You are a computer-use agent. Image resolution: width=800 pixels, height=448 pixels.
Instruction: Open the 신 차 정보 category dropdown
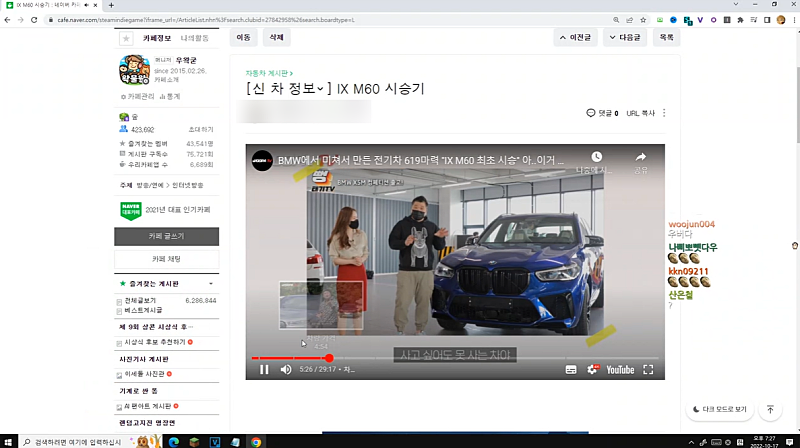pos(288,89)
